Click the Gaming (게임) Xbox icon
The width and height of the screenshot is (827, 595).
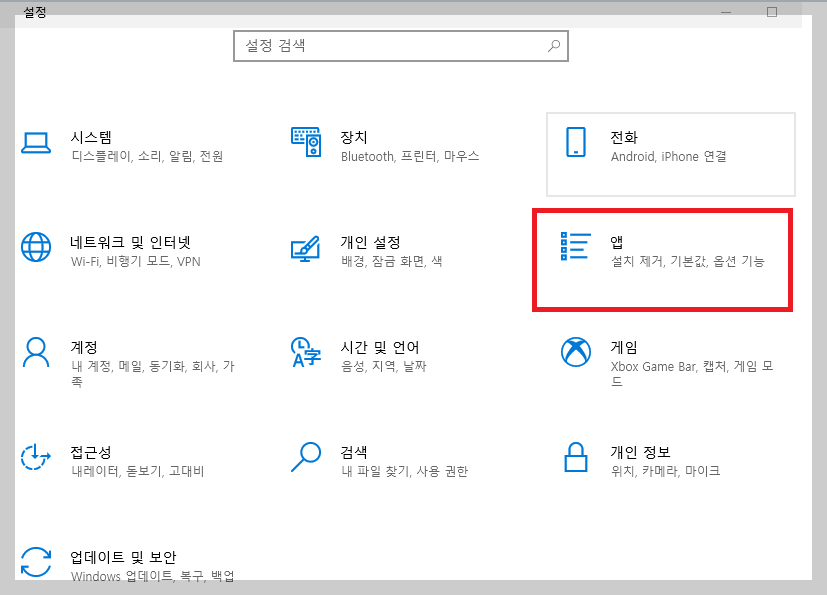click(575, 352)
